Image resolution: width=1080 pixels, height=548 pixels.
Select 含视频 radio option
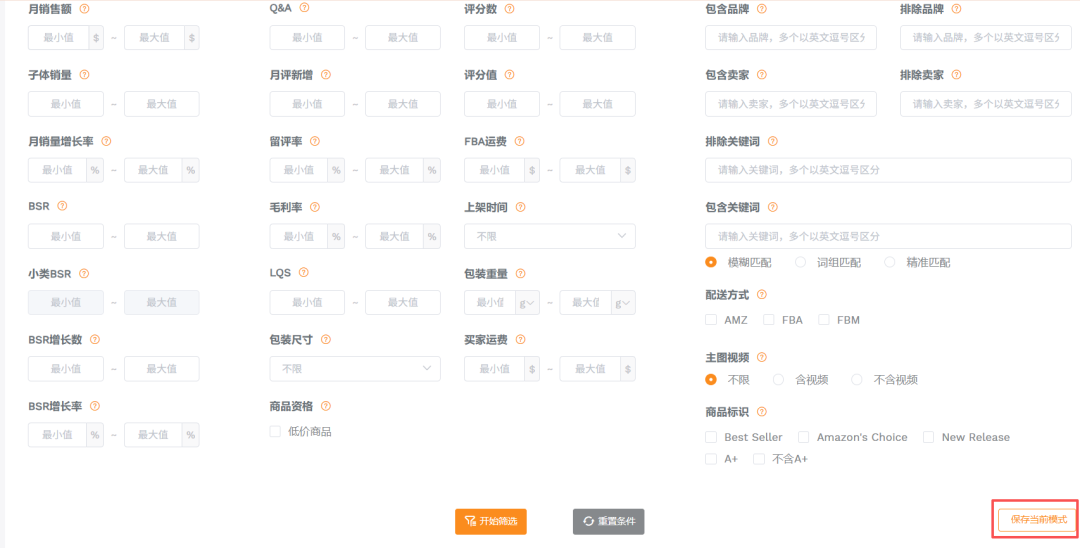click(x=778, y=379)
